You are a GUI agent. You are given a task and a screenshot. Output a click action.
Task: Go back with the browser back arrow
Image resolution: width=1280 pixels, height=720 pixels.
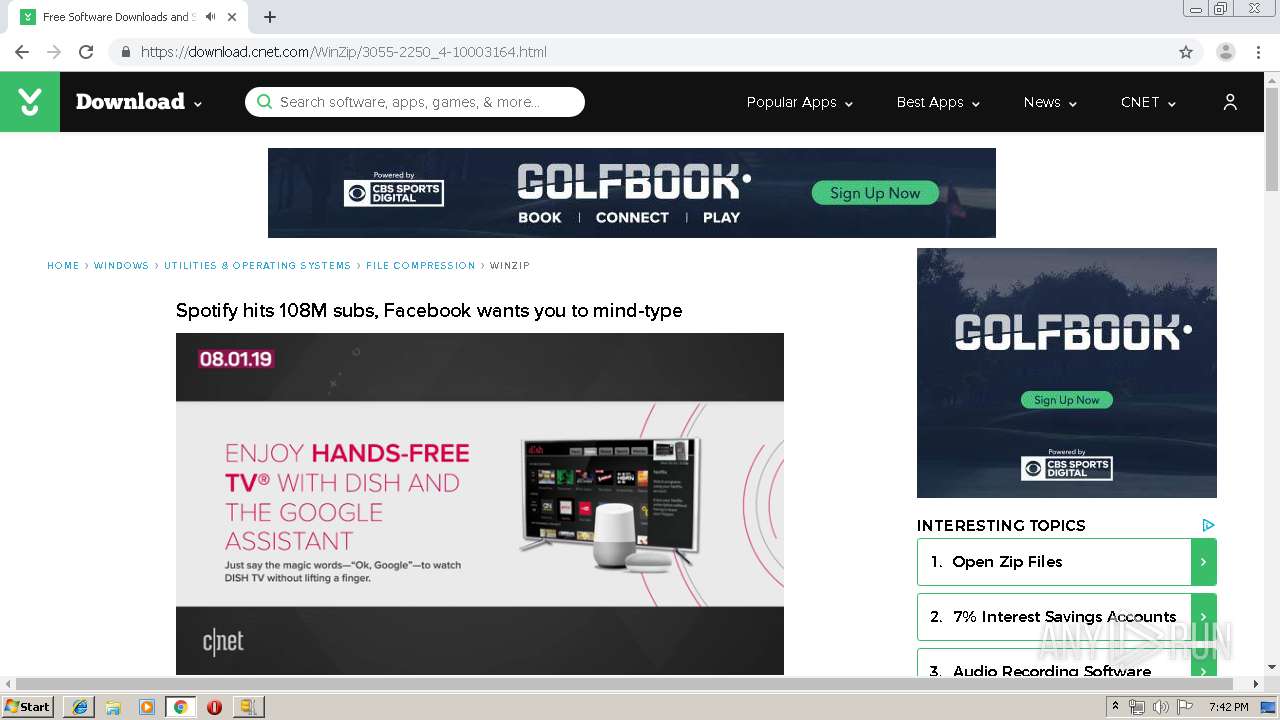pyautogui.click(x=22, y=52)
